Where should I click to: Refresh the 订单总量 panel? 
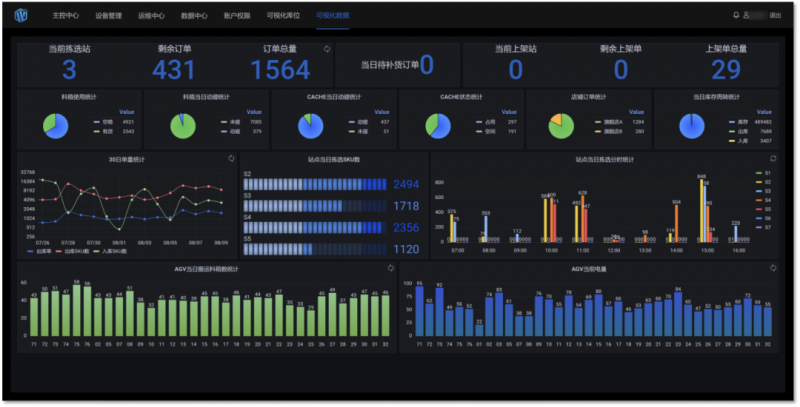pyautogui.click(x=327, y=48)
